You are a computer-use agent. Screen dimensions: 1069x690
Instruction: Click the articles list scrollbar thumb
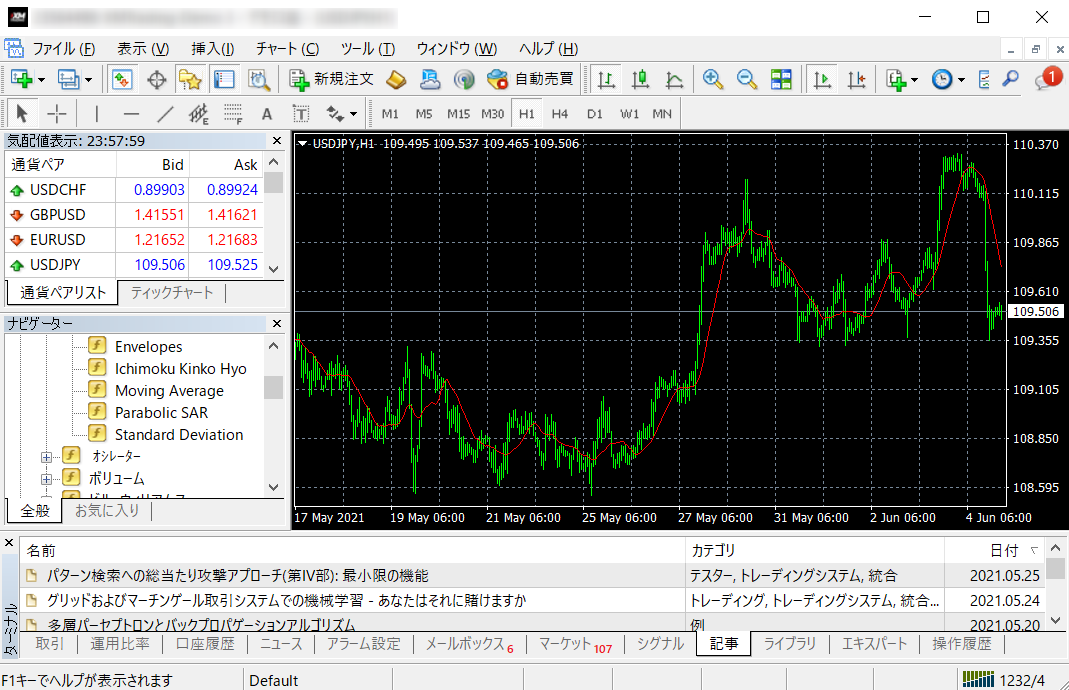pyautogui.click(x=1055, y=568)
